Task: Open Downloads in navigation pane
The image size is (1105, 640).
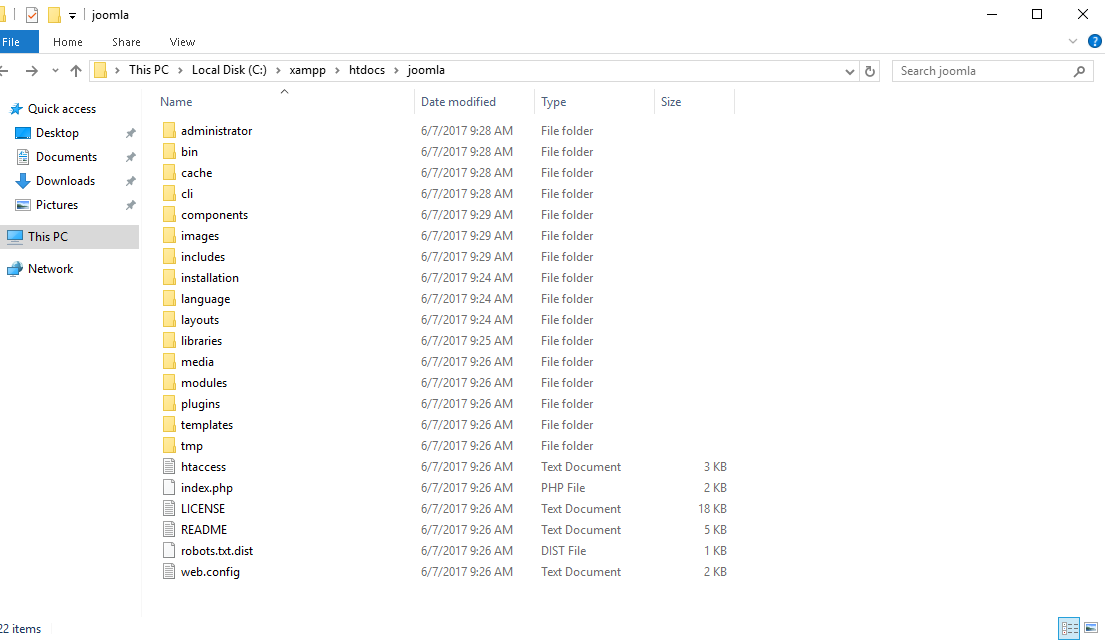Action: pyautogui.click(x=65, y=180)
